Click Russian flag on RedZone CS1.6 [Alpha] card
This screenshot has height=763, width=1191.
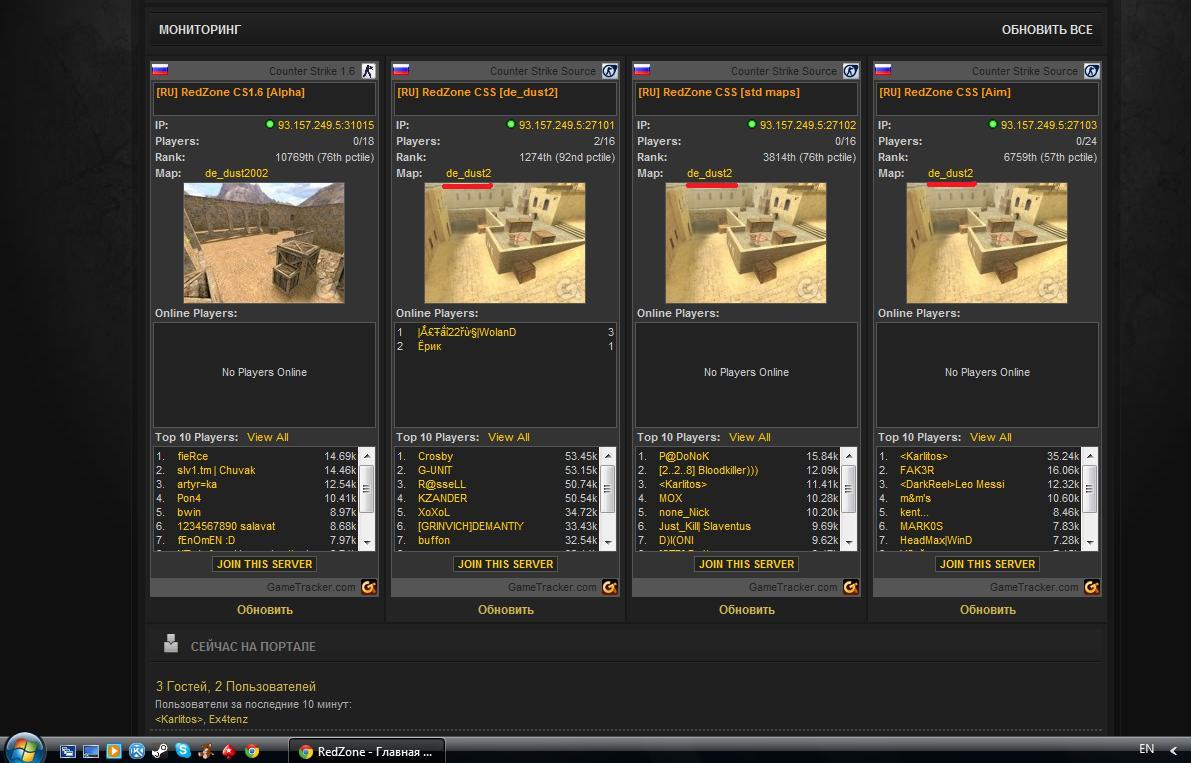tap(160, 70)
